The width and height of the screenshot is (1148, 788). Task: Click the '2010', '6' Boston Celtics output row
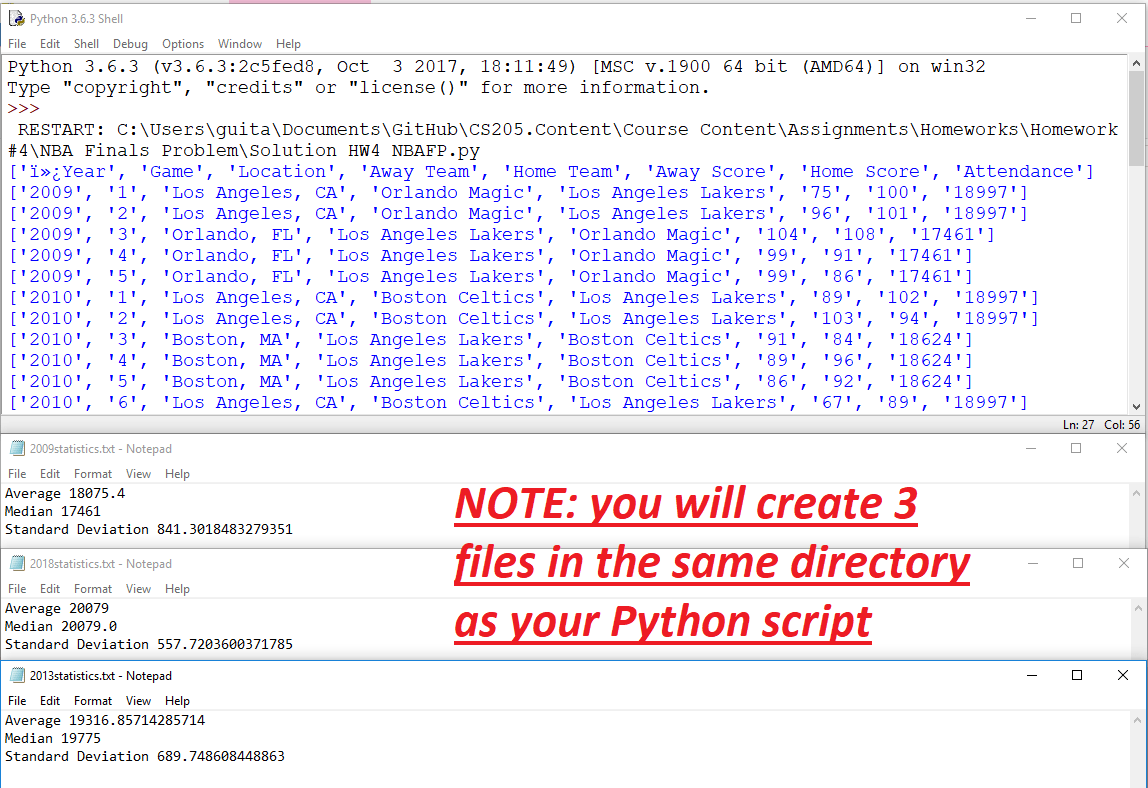pos(518,402)
